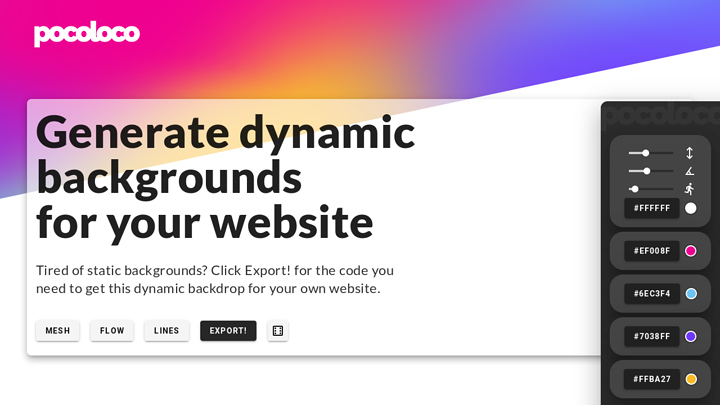Select the MESH background style

(x=58, y=331)
